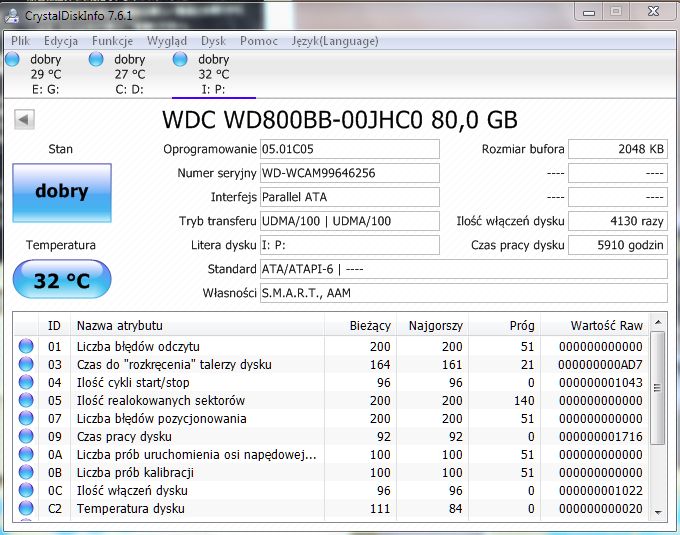Click the 32 °C temperature button

(62, 280)
